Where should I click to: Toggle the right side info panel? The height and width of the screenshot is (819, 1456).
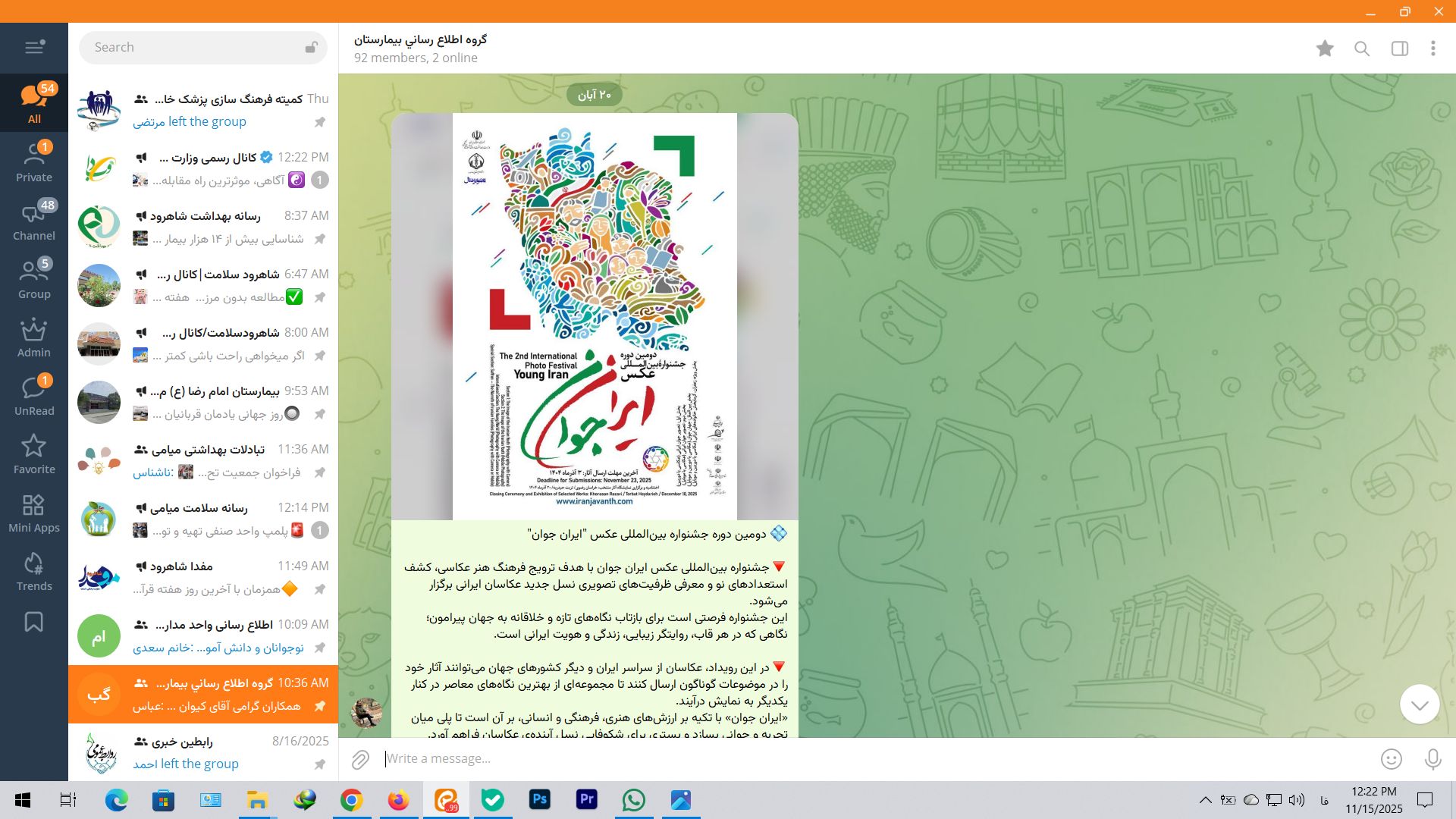(x=1400, y=49)
